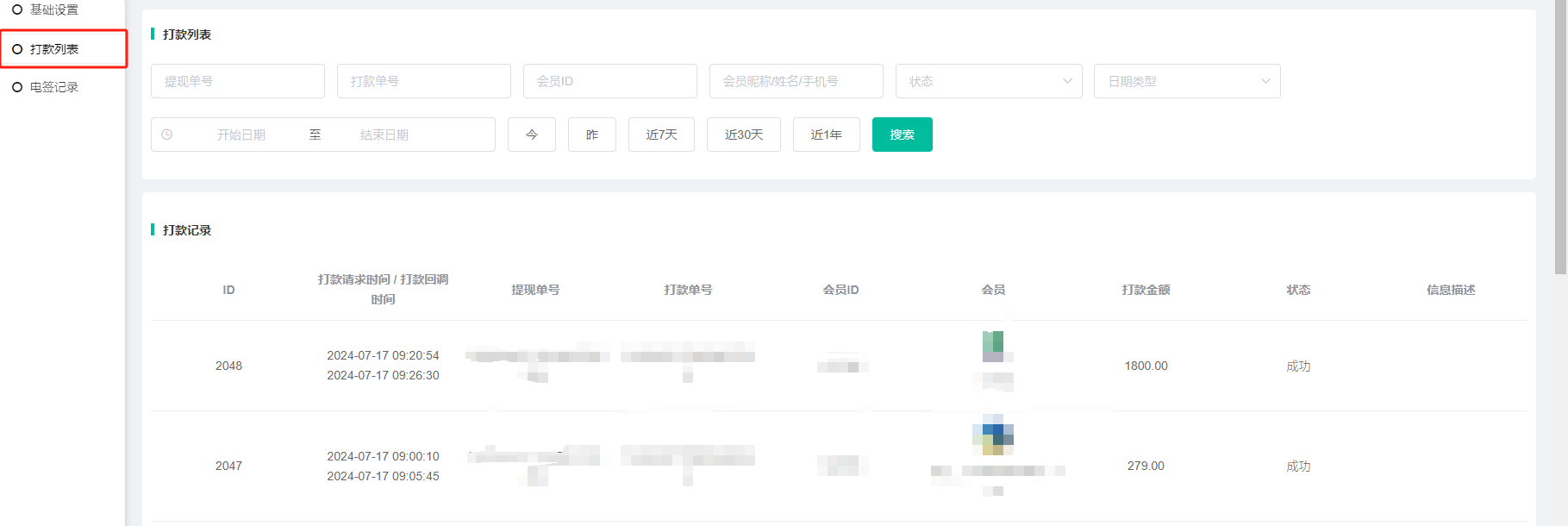Open 电签记录 sidebar item
This screenshot has height=526, width=1568.
coord(53,87)
